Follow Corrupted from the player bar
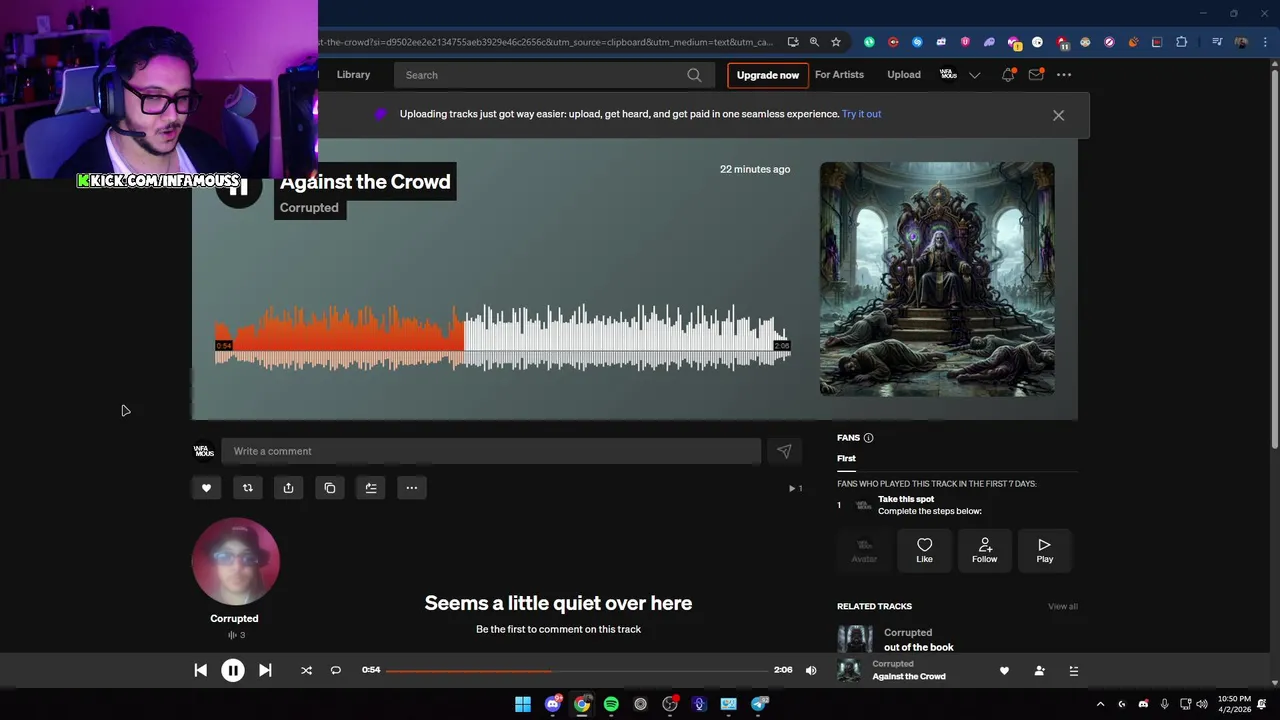This screenshot has height=720, width=1280. (x=1040, y=671)
